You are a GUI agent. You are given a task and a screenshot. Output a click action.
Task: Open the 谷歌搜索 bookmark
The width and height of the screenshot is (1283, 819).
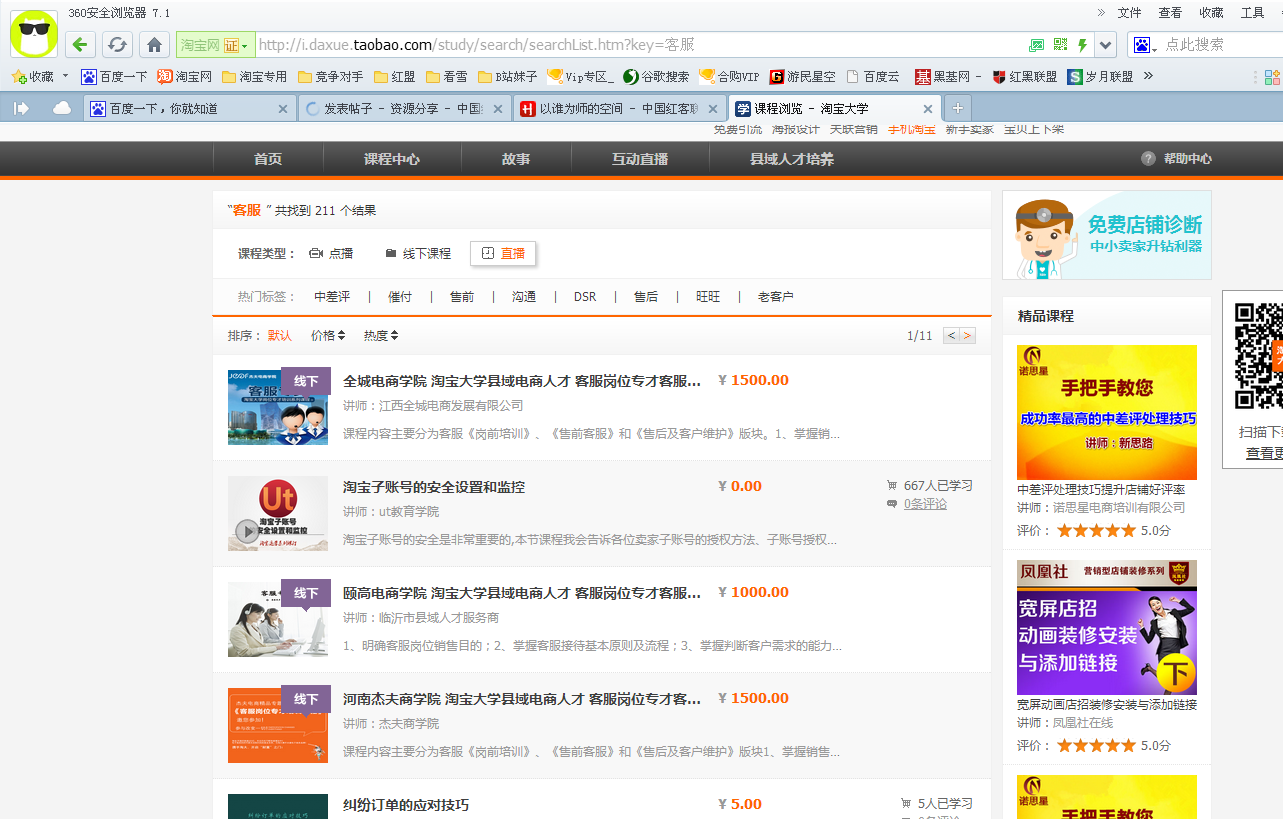click(x=656, y=76)
